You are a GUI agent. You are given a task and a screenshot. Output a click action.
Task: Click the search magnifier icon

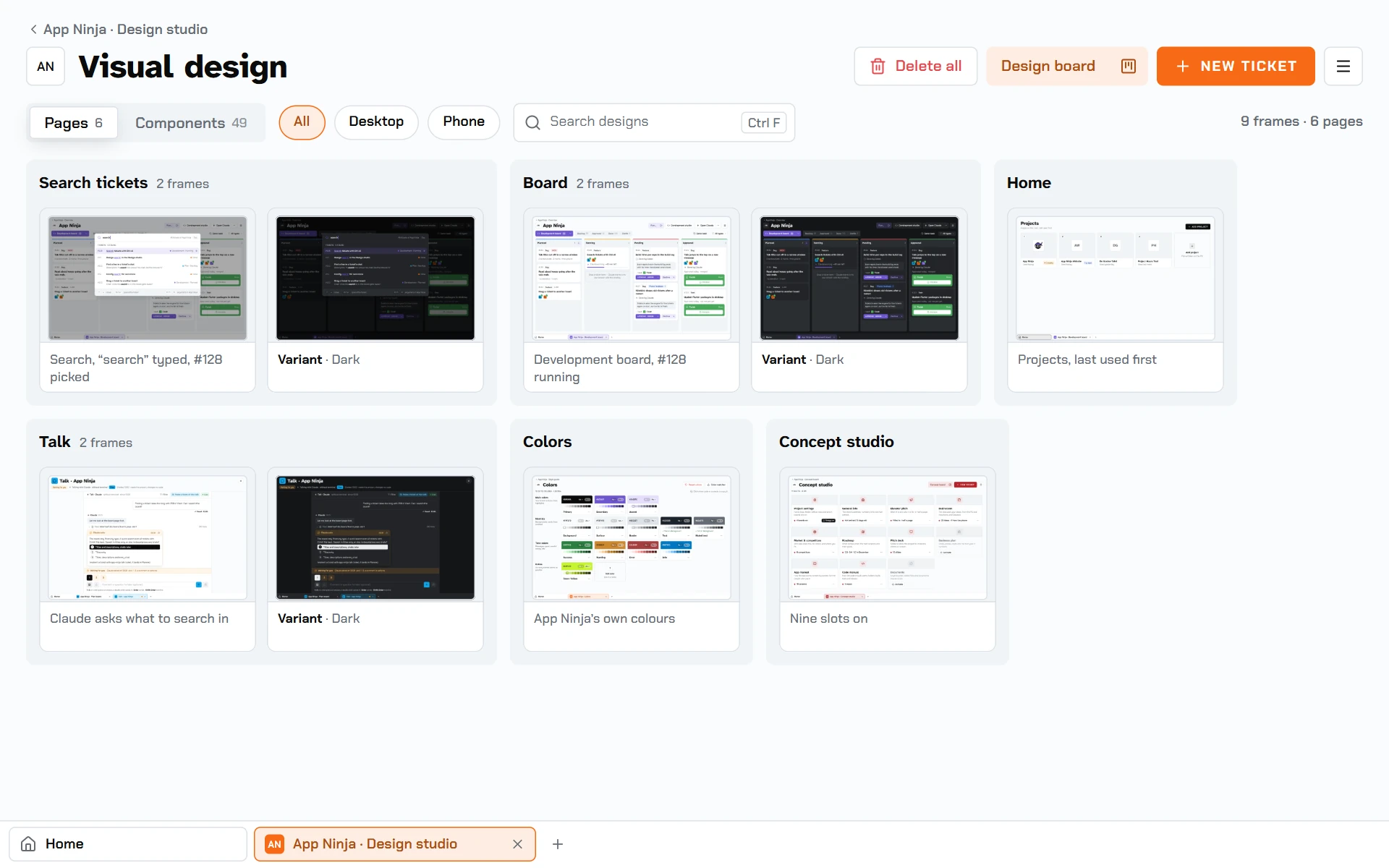point(532,122)
